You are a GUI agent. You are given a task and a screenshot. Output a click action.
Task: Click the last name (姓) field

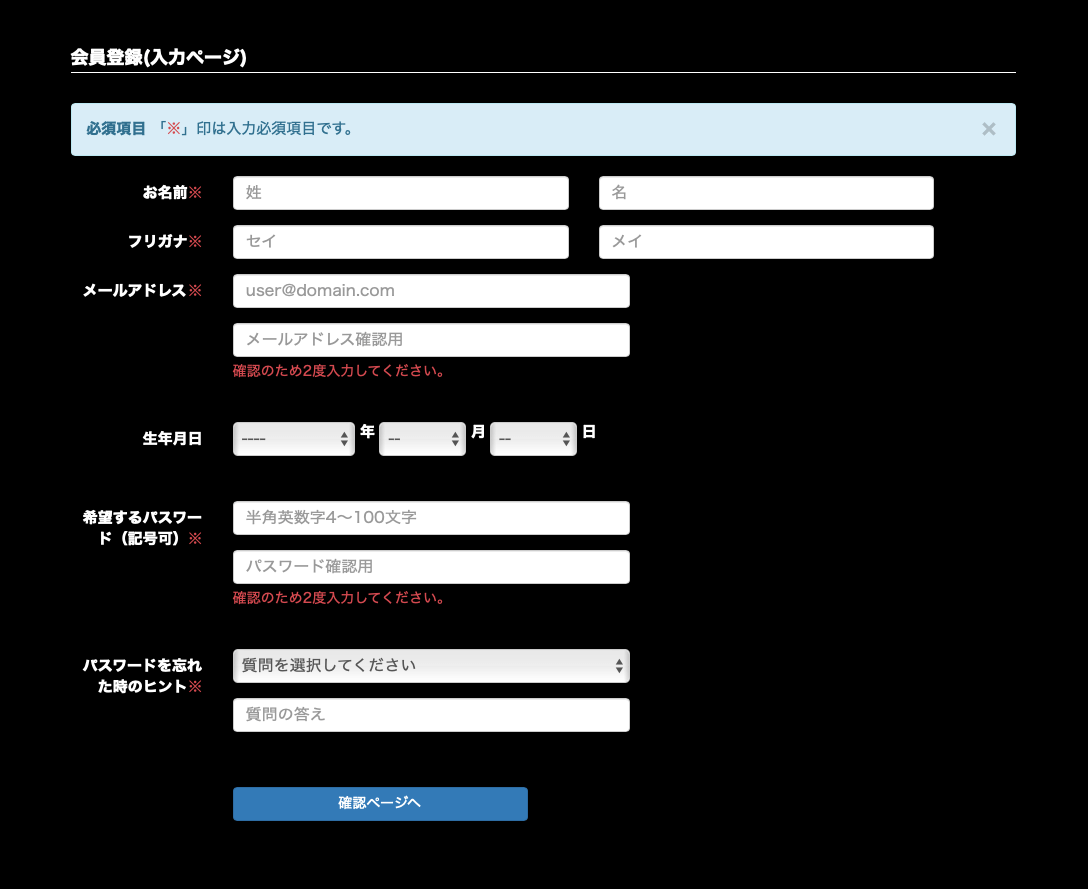[400, 193]
